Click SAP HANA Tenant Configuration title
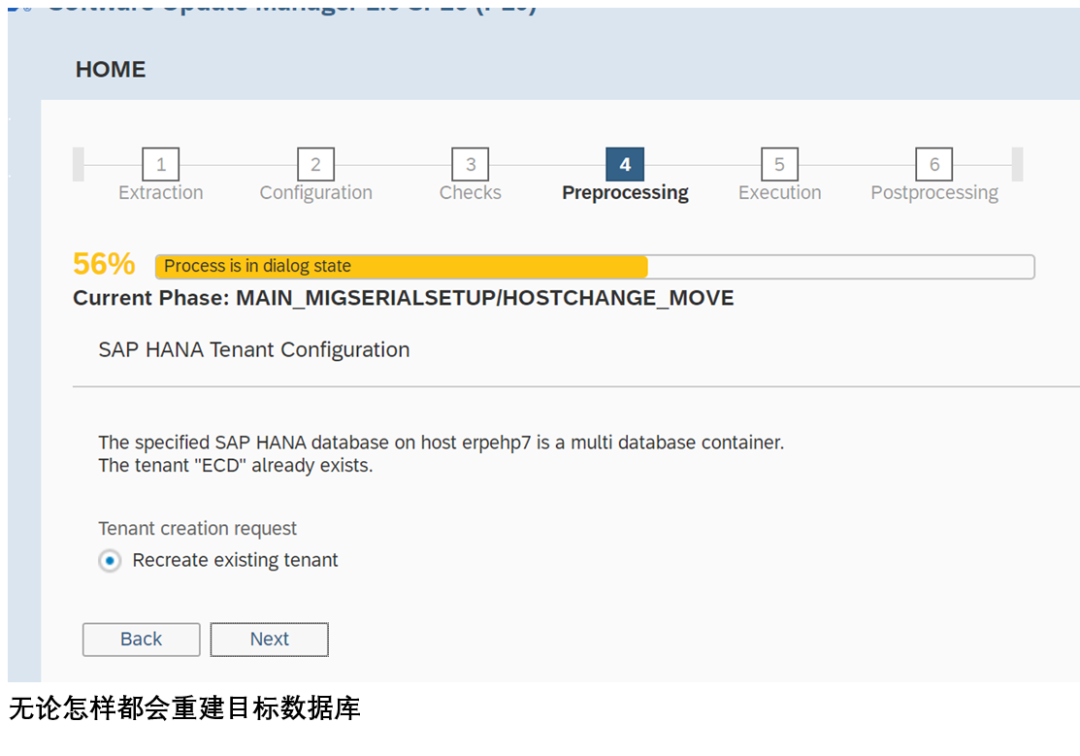Viewport: 1080px width, 756px height. pyautogui.click(x=254, y=350)
